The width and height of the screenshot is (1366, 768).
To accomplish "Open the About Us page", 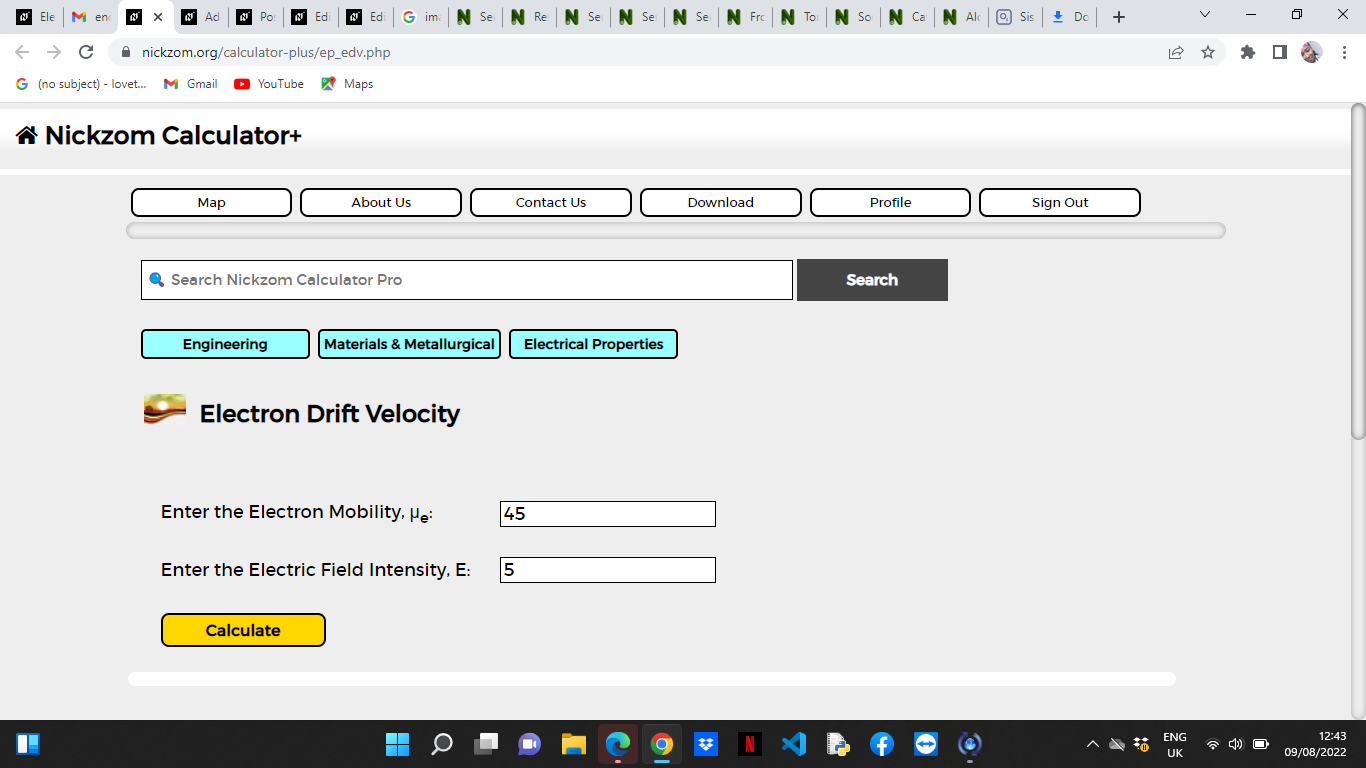I will 381,202.
